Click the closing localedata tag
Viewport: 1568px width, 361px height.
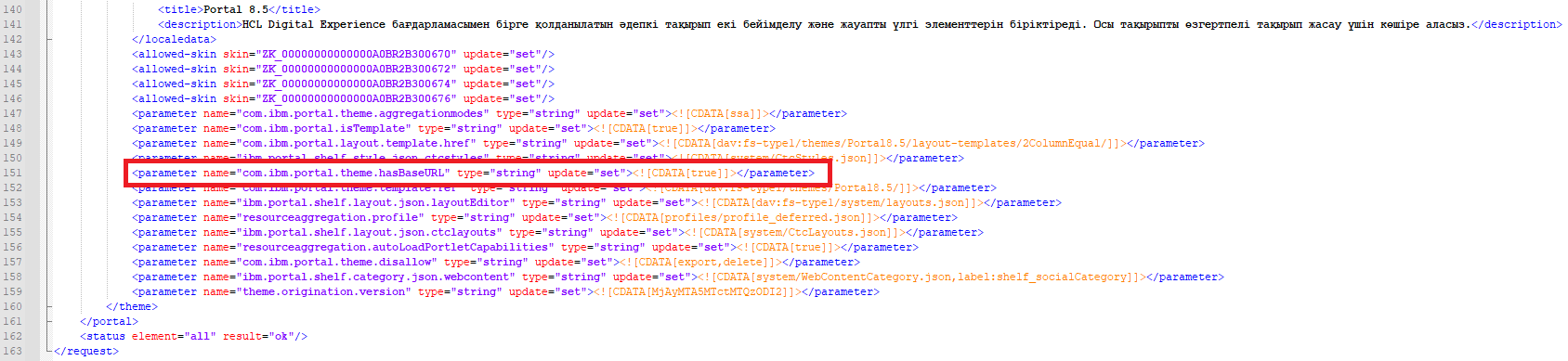174,39
